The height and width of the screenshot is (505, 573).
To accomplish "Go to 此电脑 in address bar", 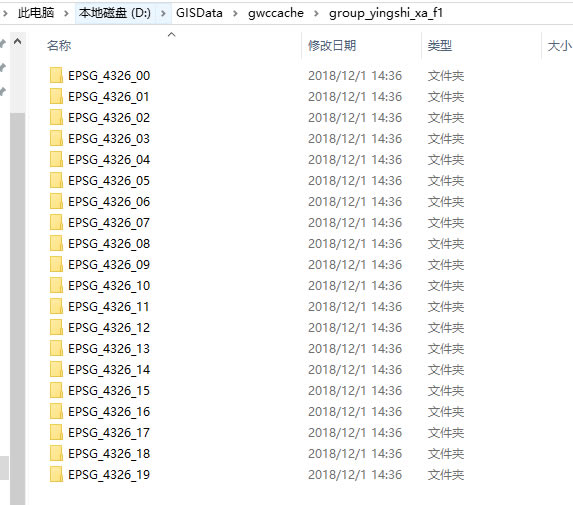I will [36, 13].
